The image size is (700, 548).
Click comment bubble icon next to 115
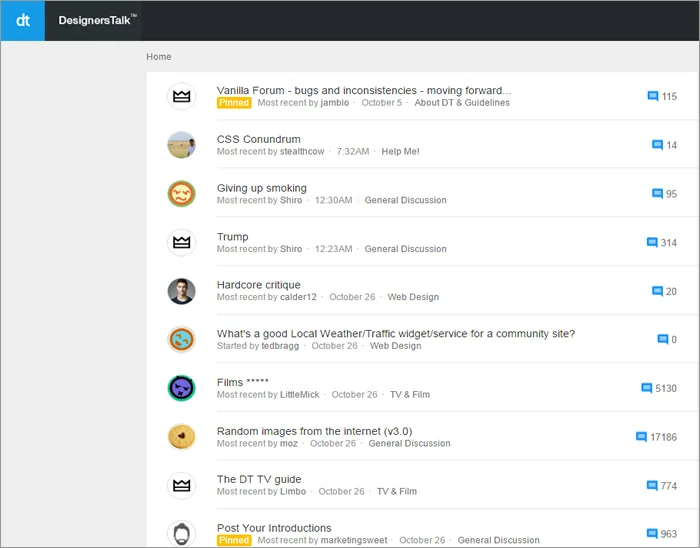[653, 96]
